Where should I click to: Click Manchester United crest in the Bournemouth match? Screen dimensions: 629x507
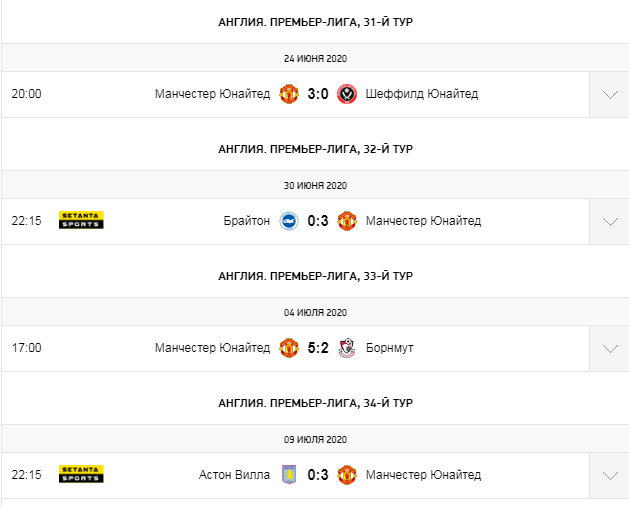tap(289, 348)
